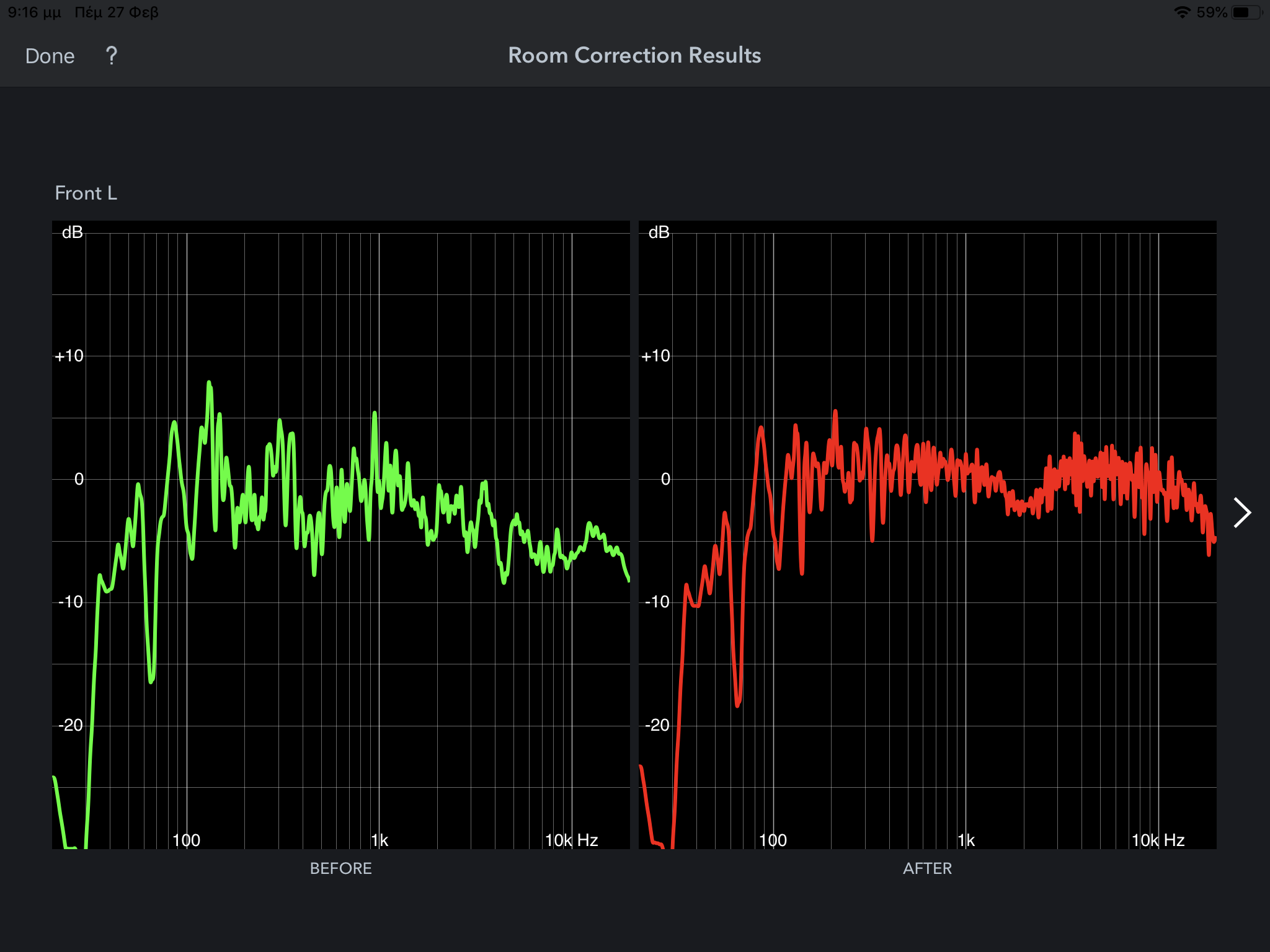Click the Front L speaker label
Image resolution: width=1270 pixels, height=952 pixels.
click(86, 193)
